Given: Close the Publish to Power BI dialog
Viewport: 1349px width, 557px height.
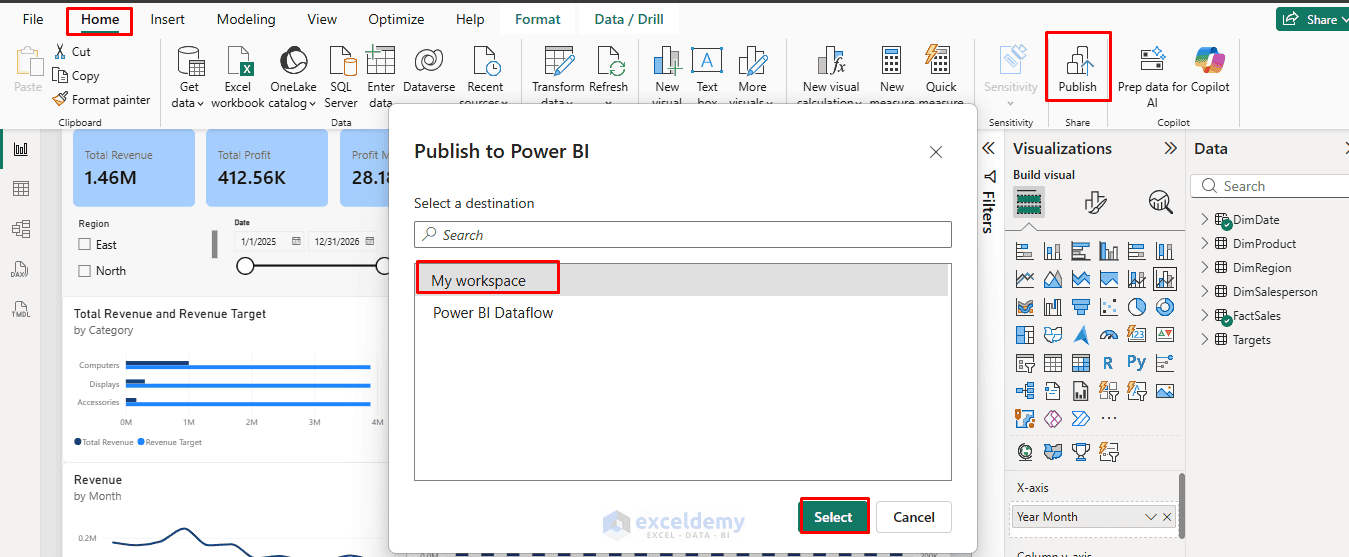Looking at the screenshot, I should click(x=936, y=152).
